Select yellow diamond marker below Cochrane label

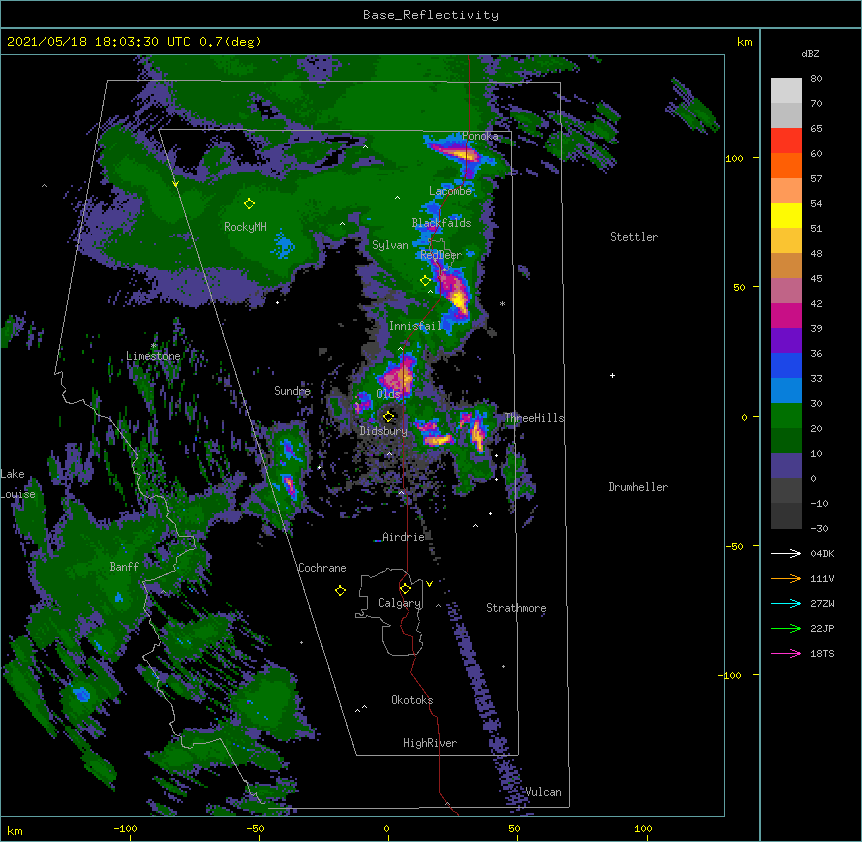pyautogui.click(x=340, y=591)
